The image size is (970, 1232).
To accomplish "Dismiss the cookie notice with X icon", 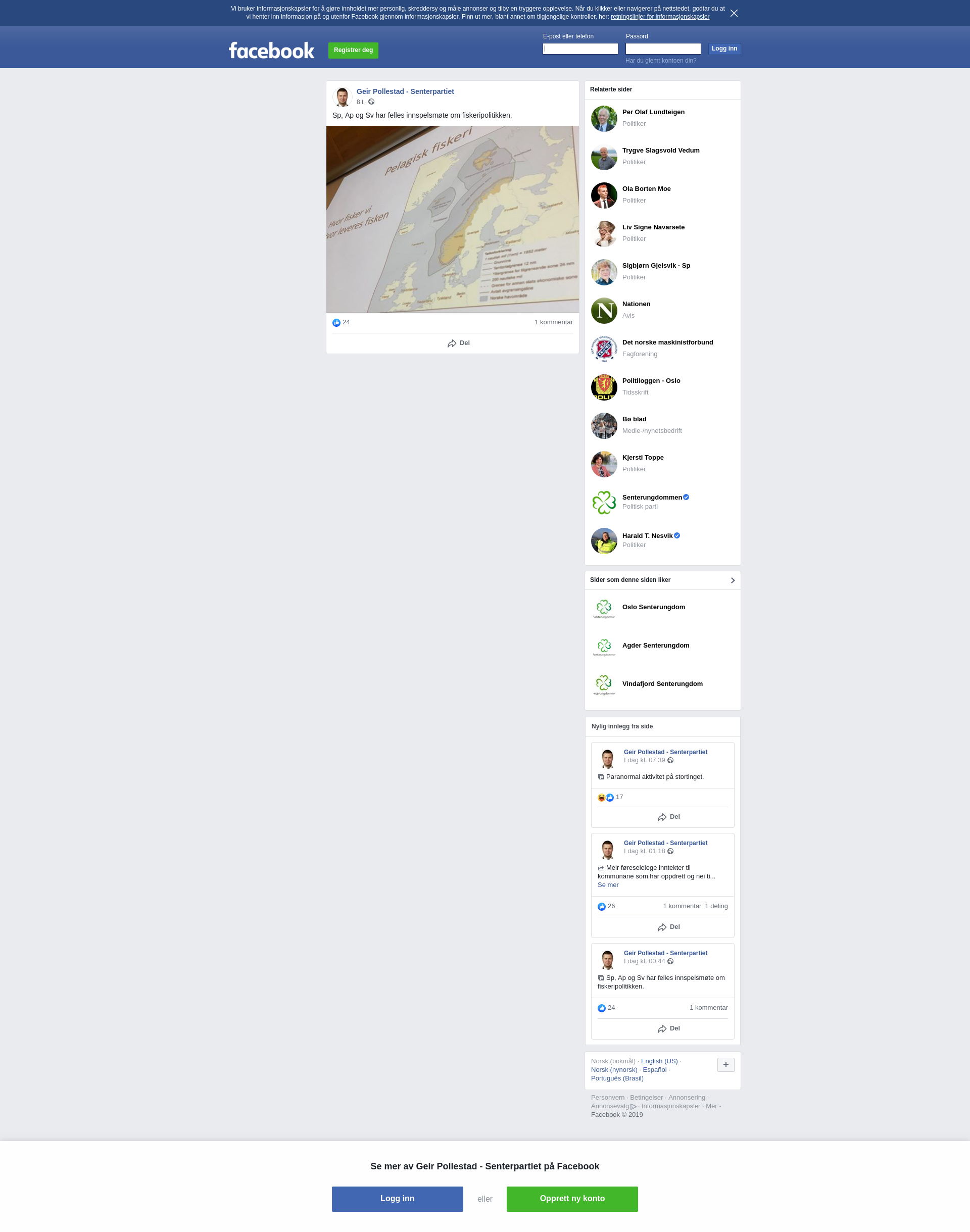I will 734,13.
